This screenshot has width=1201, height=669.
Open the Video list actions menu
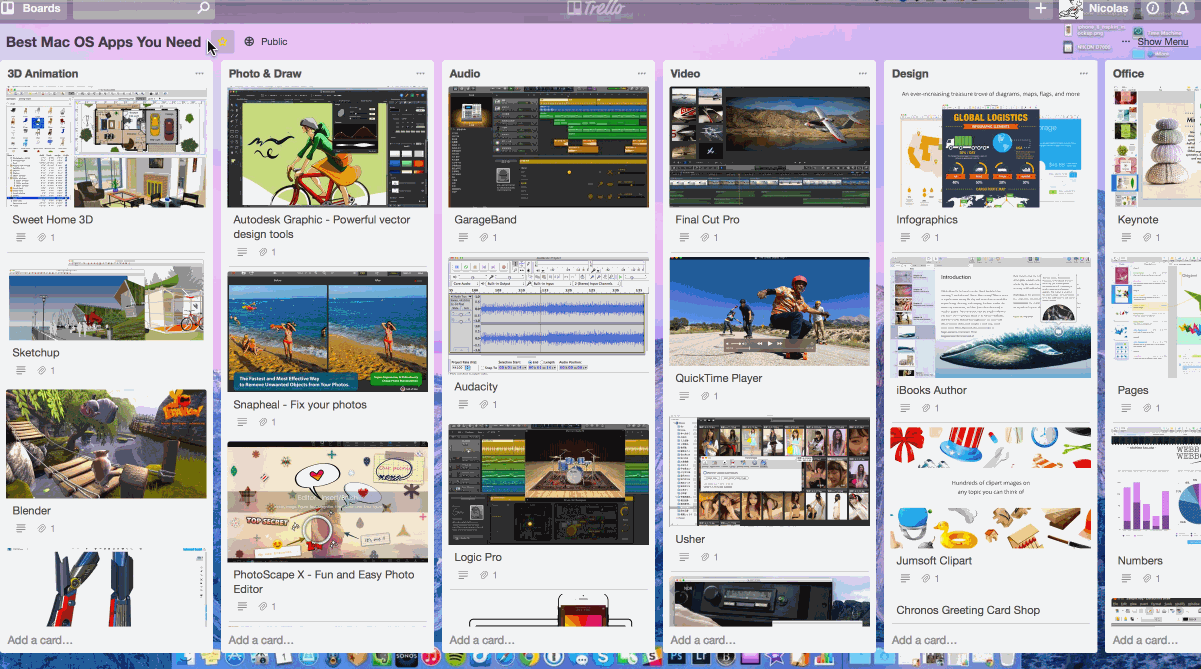[862, 74]
